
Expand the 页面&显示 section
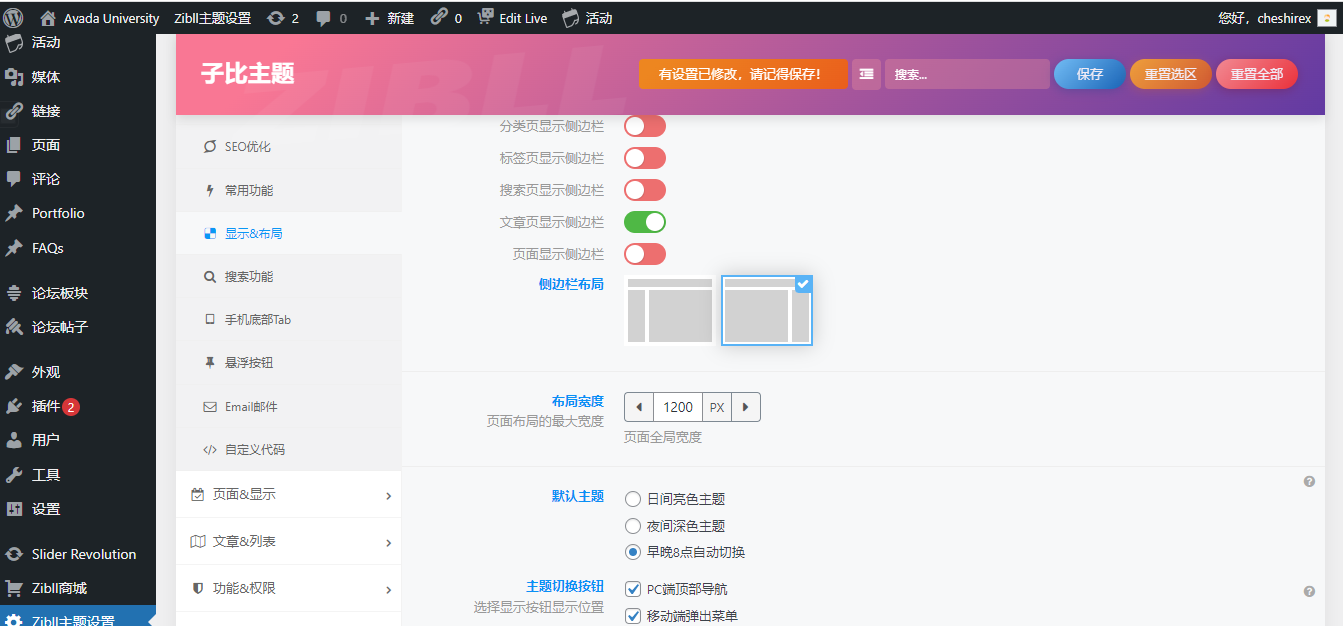(x=288, y=495)
